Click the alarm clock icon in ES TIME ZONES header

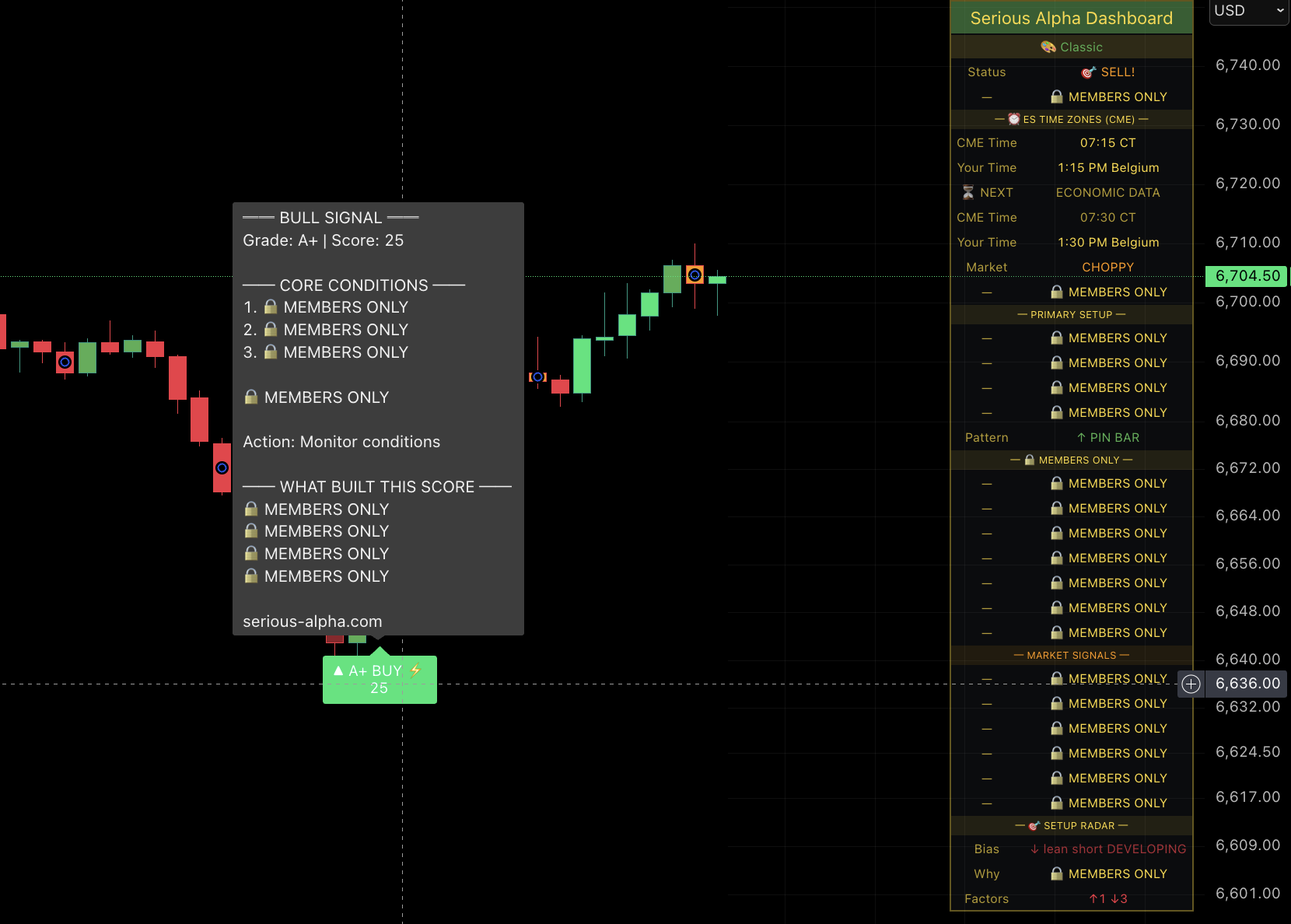(x=1014, y=120)
